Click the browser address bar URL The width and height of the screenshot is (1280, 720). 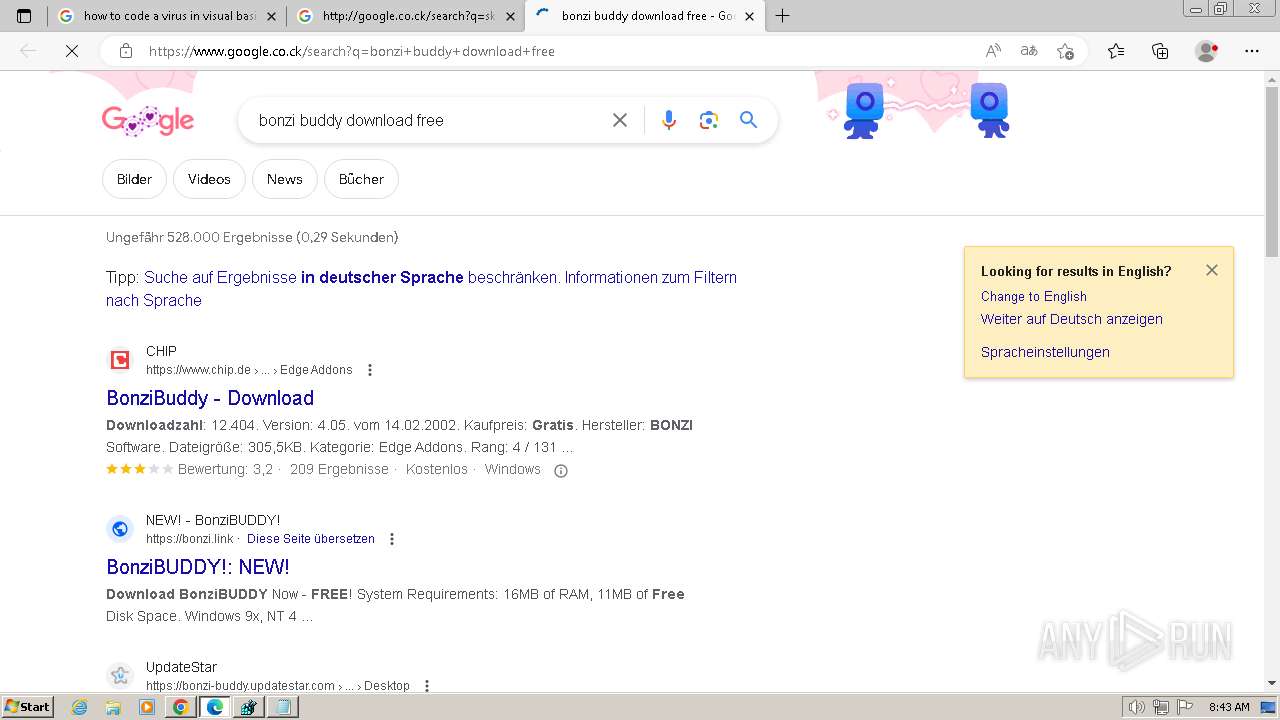[x=352, y=51]
